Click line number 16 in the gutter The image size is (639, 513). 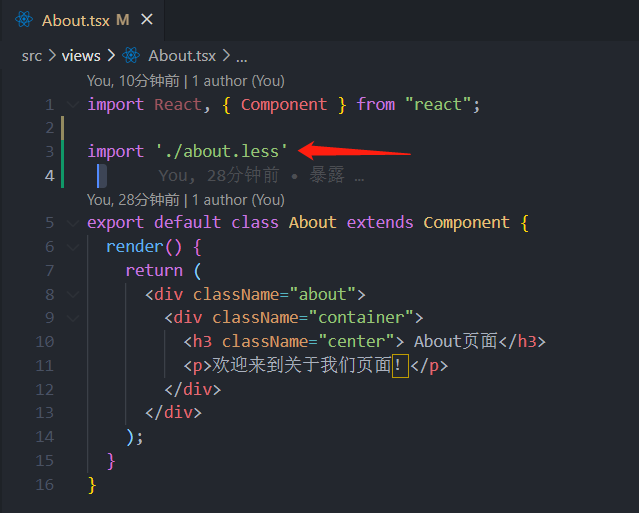45,484
